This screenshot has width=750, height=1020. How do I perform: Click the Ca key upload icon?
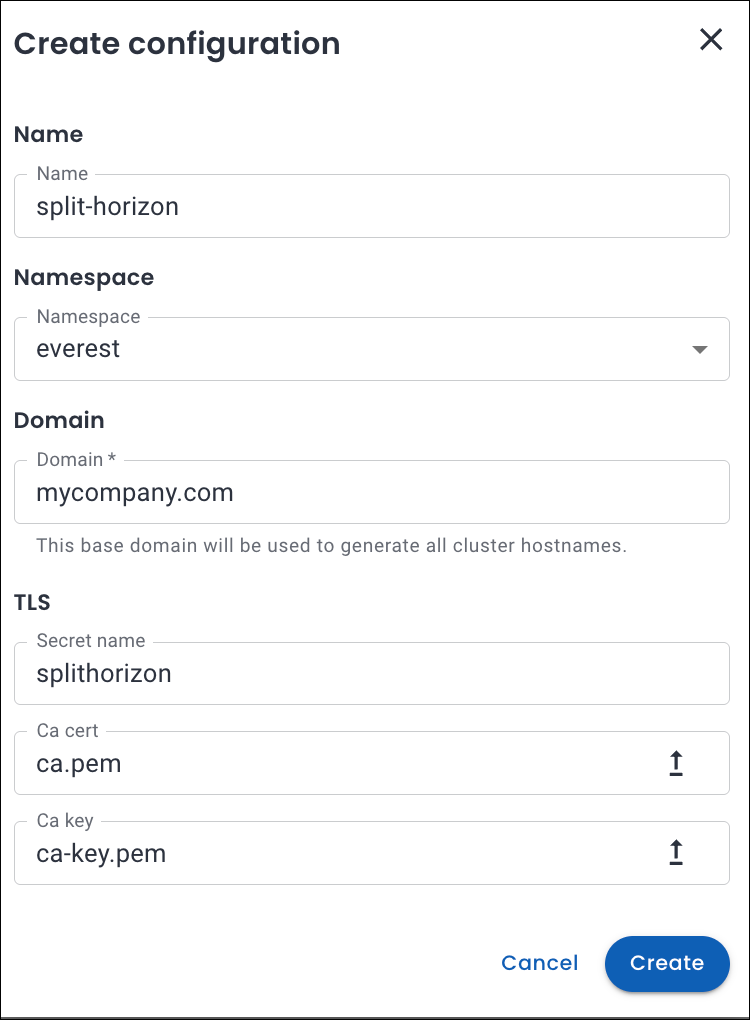pyautogui.click(x=676, y=853)
